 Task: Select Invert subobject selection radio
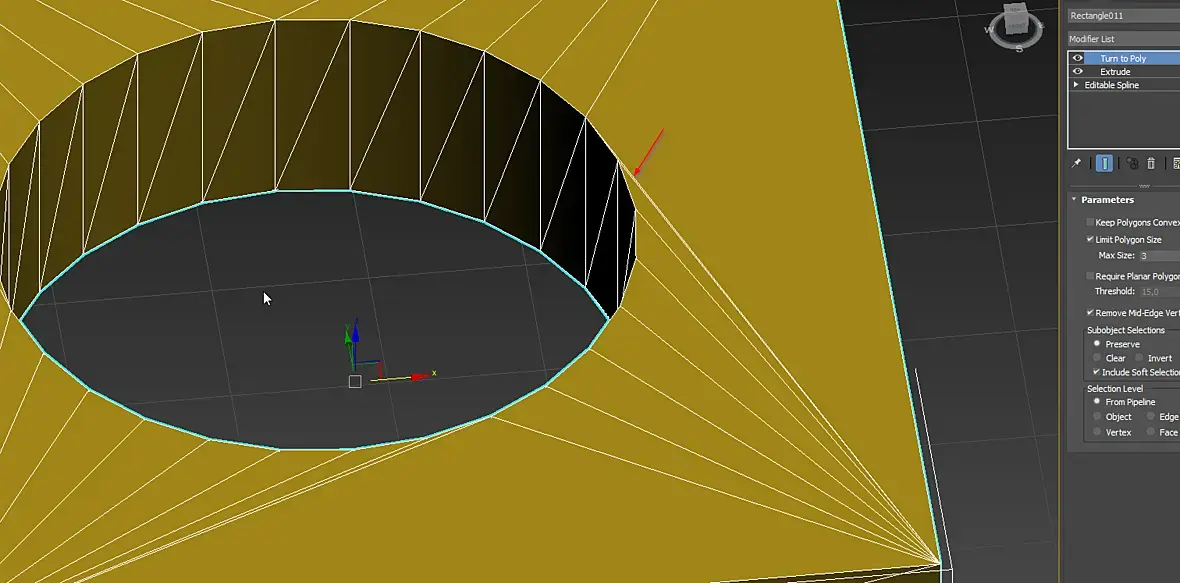(x=1139, y=358)
